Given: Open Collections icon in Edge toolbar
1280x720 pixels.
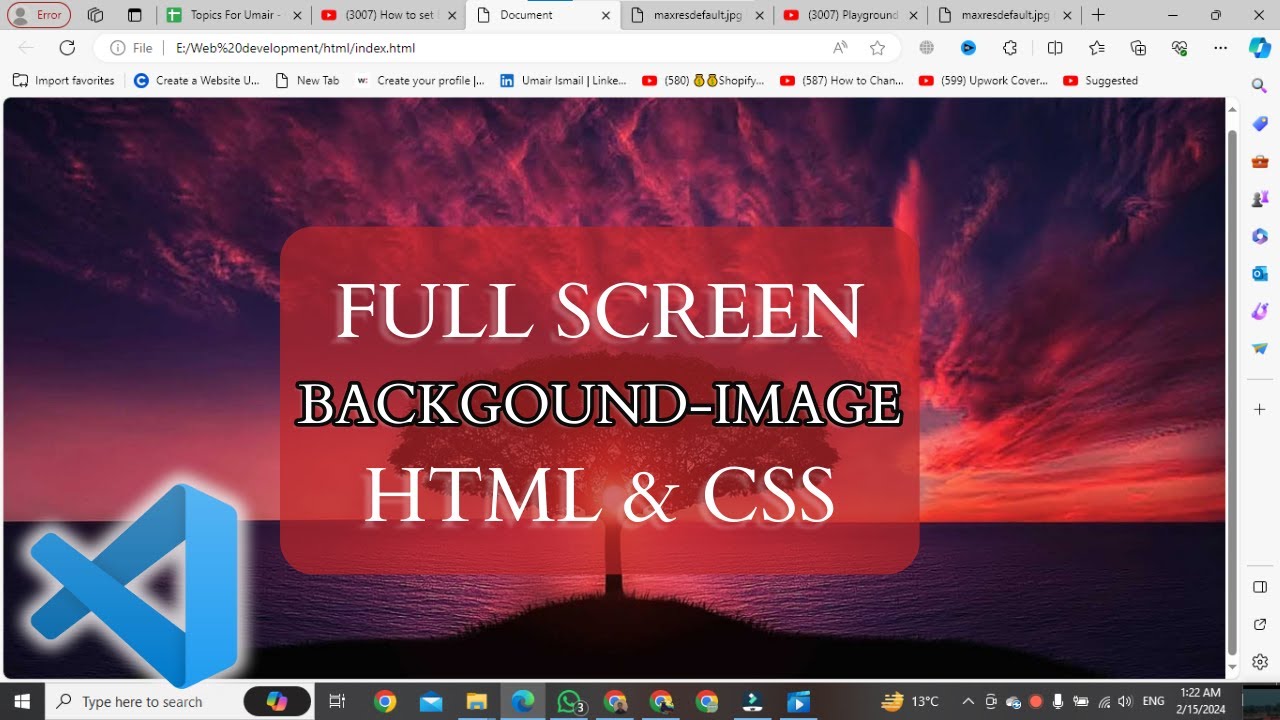Looking at the screenshot, I should pyautogui.click(x=1138, y=48).
